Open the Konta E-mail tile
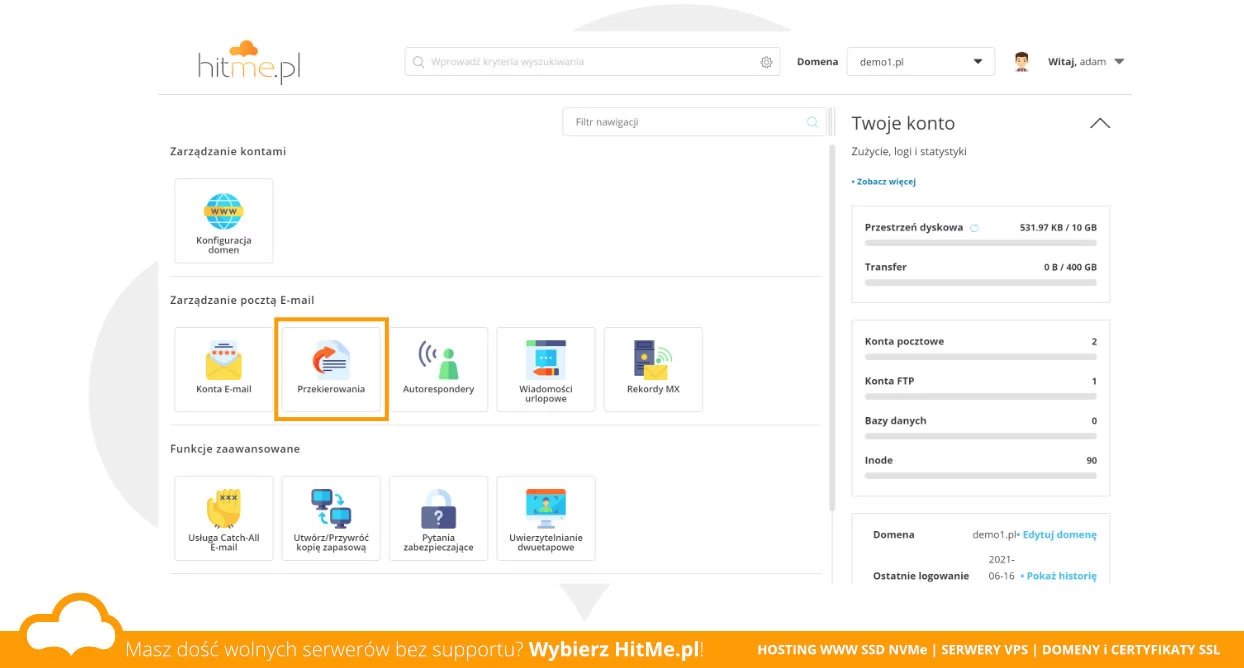The image size is (1244, 668). point(223,369)
